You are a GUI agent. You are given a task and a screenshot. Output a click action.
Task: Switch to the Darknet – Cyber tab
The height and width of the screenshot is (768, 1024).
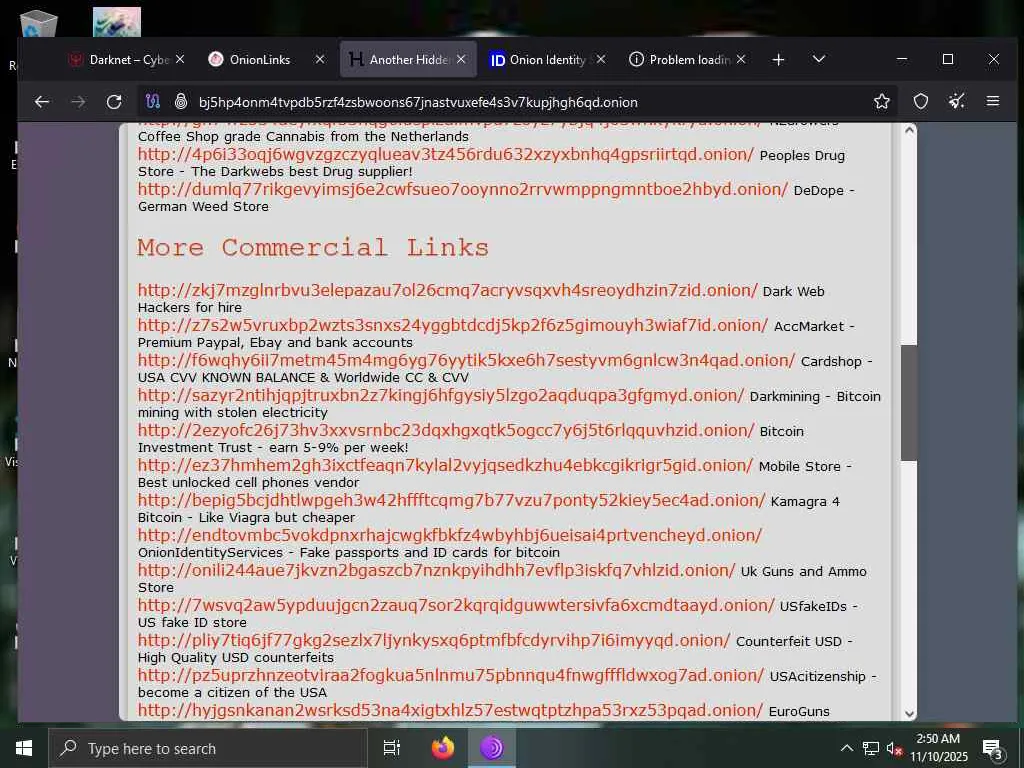click(120, 59)
